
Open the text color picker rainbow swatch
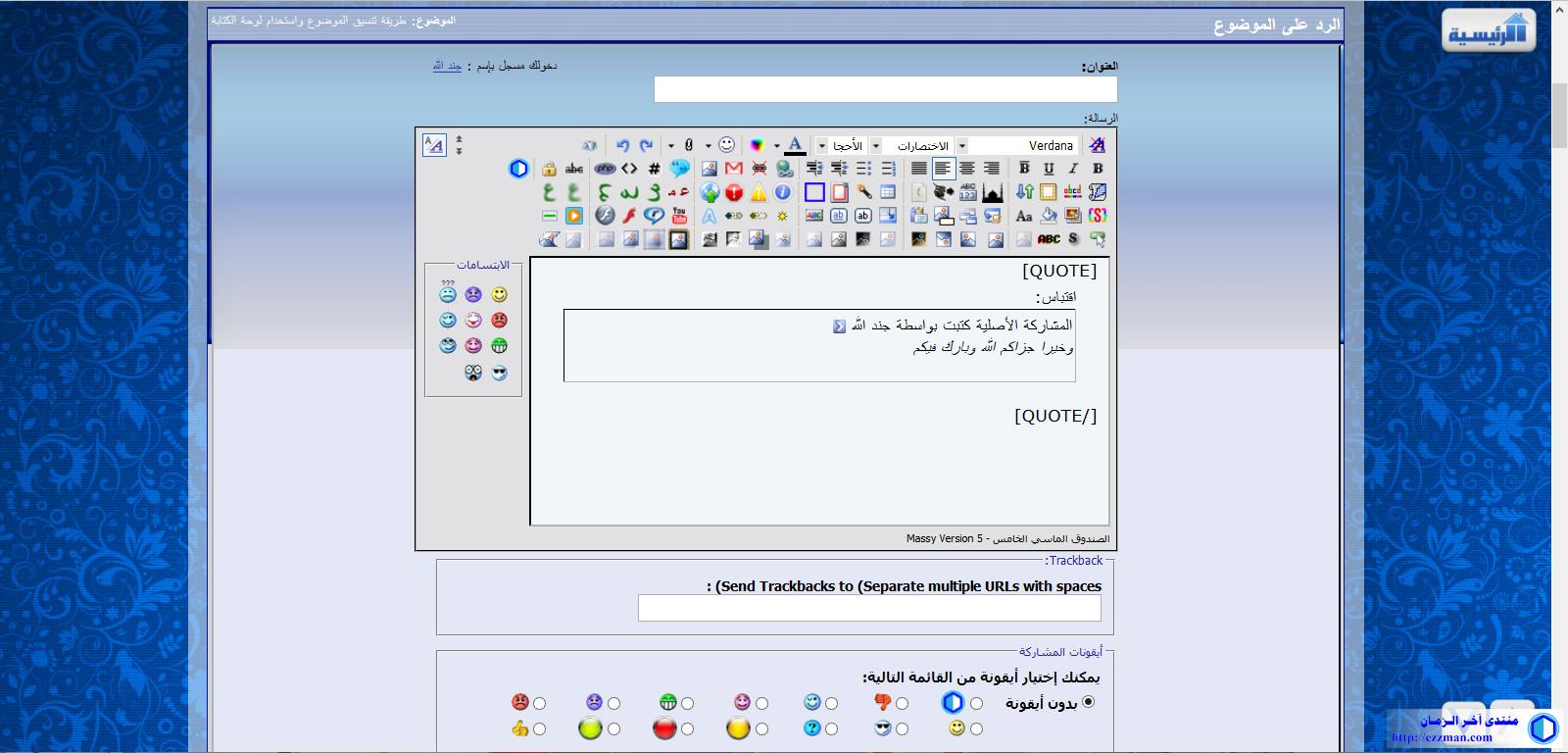(757, 145)
